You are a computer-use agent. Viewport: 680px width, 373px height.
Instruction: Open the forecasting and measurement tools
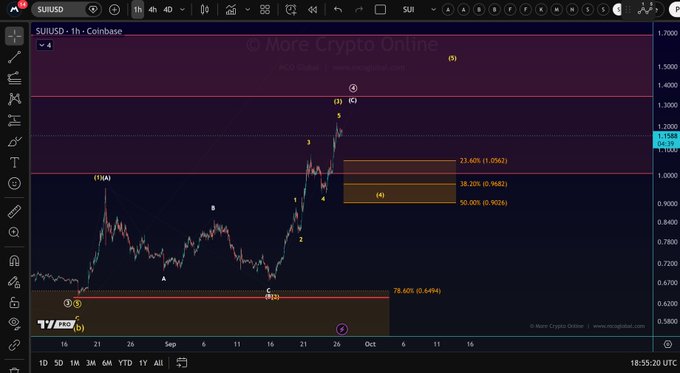14,120
